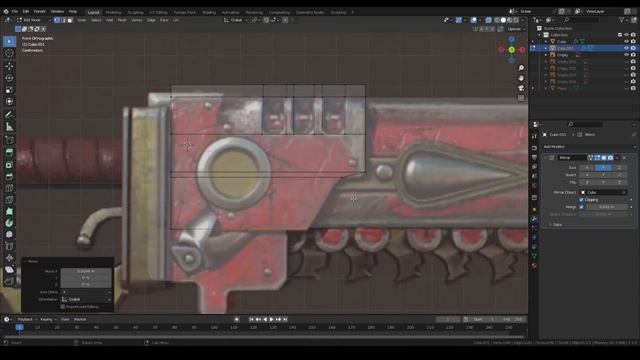Select the Rotate tool
This screenshot has height=360, width=640.
tap(9, 78)
